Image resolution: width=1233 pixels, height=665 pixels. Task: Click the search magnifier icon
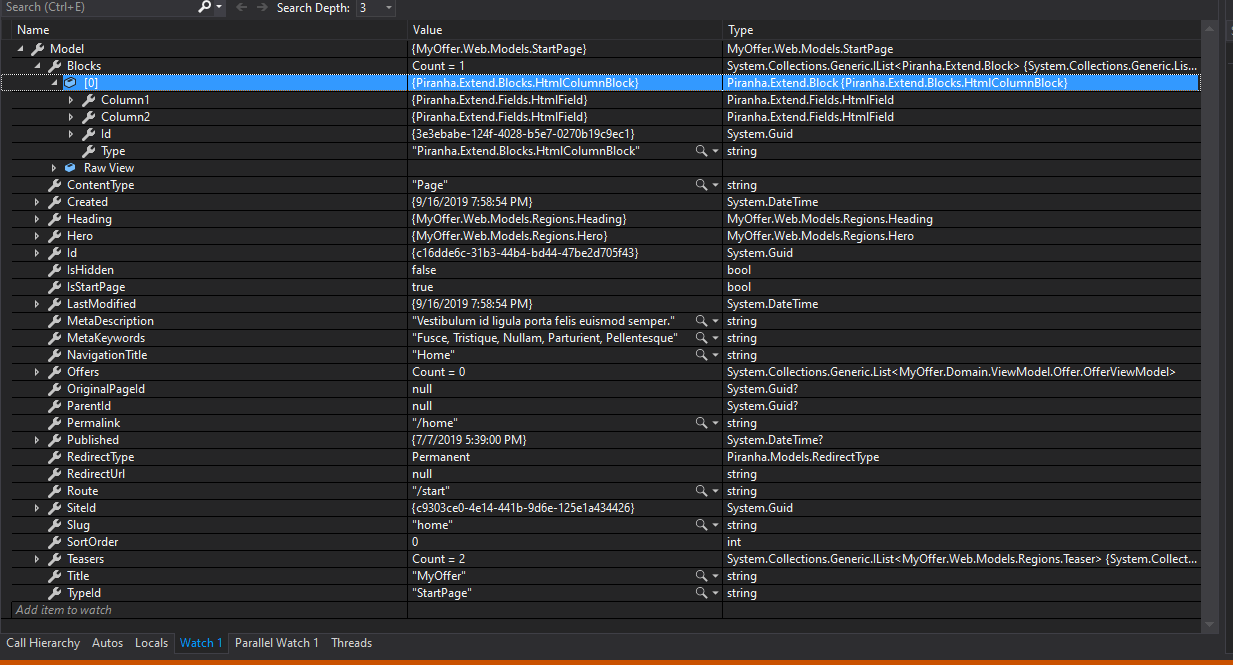[204, 8]
